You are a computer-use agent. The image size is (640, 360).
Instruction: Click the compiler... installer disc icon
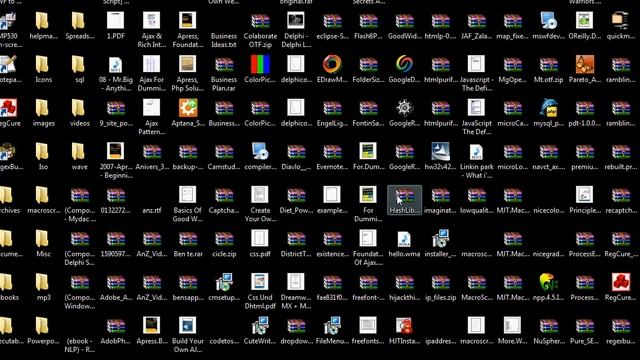(260, 151)
